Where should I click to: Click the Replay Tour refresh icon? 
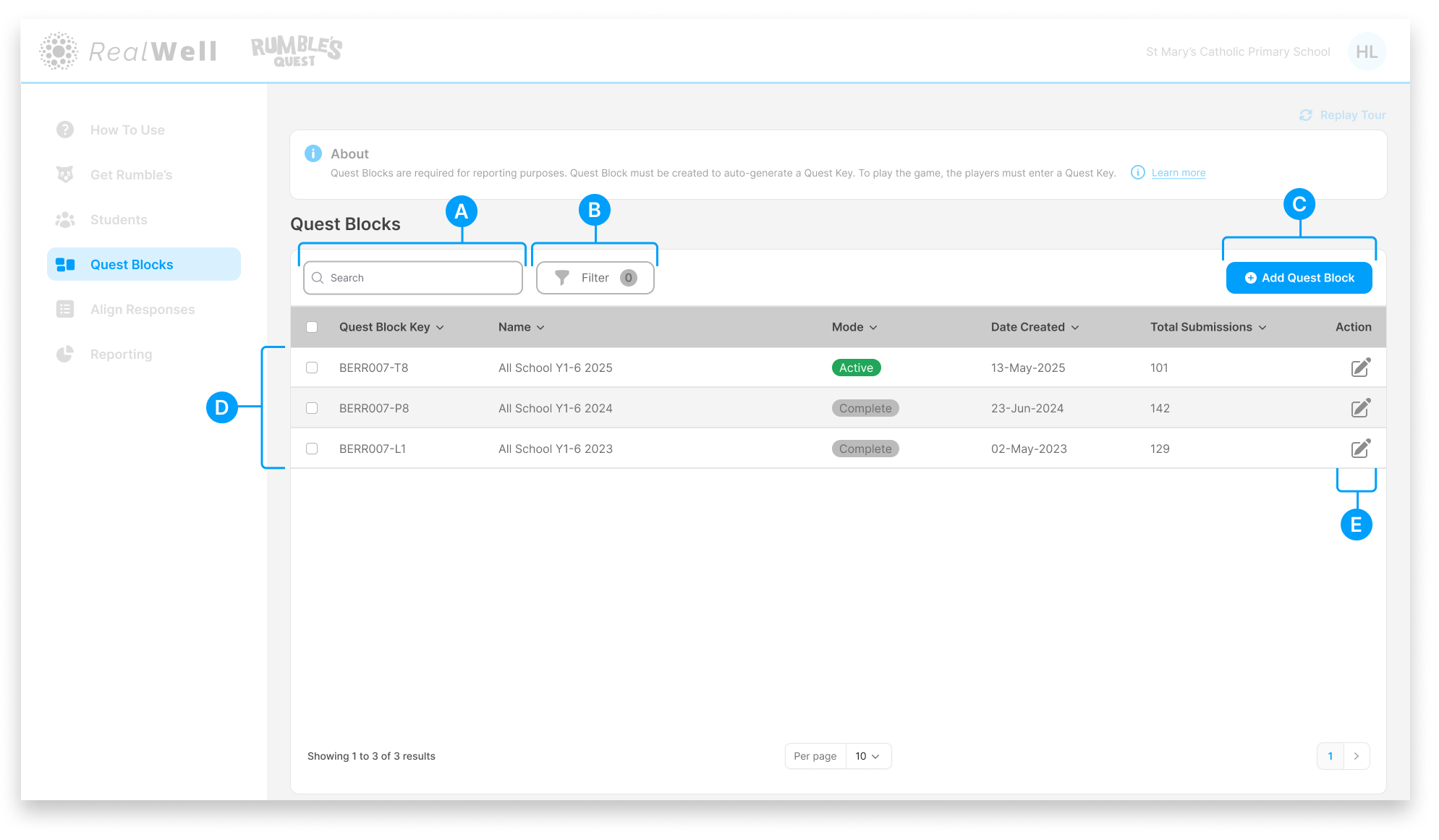pyautogui.click(x=1306, y=115)
